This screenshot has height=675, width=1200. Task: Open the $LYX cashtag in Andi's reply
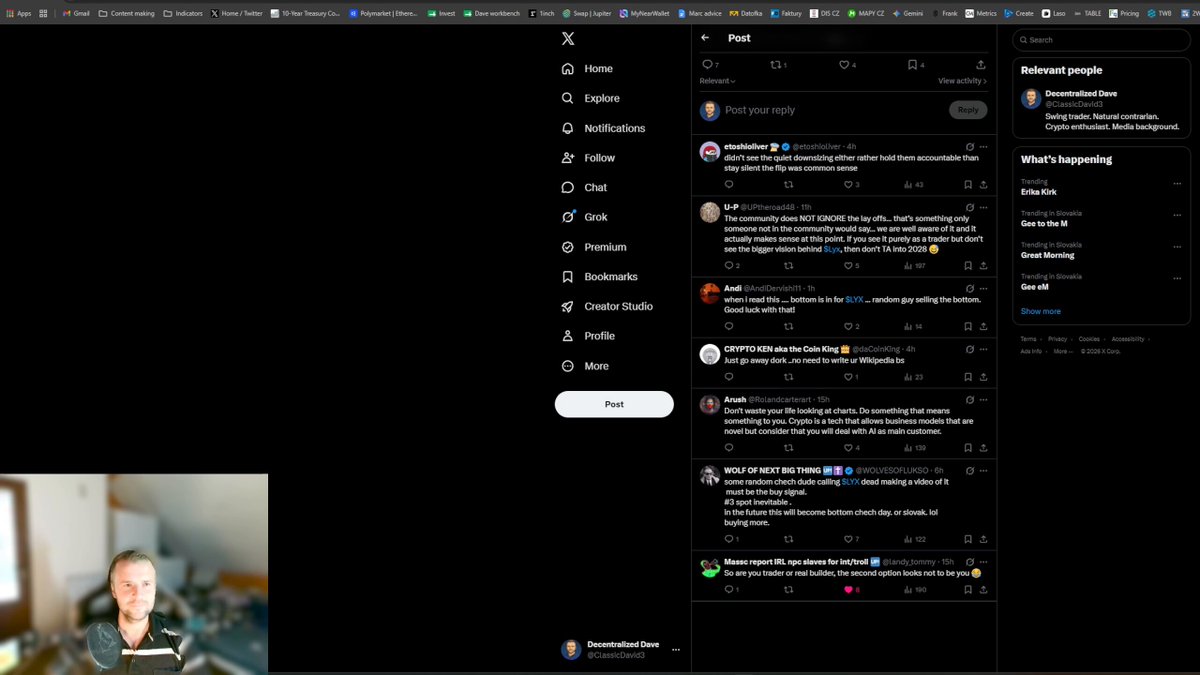(854, 299)
